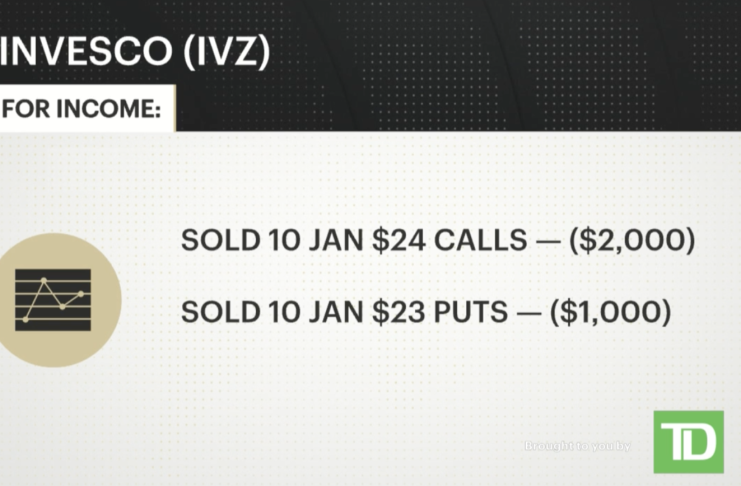The image size is (741, 486).
Task: Click the Brought to you by text
Action: pyautogui.click(x=578, y=446)
